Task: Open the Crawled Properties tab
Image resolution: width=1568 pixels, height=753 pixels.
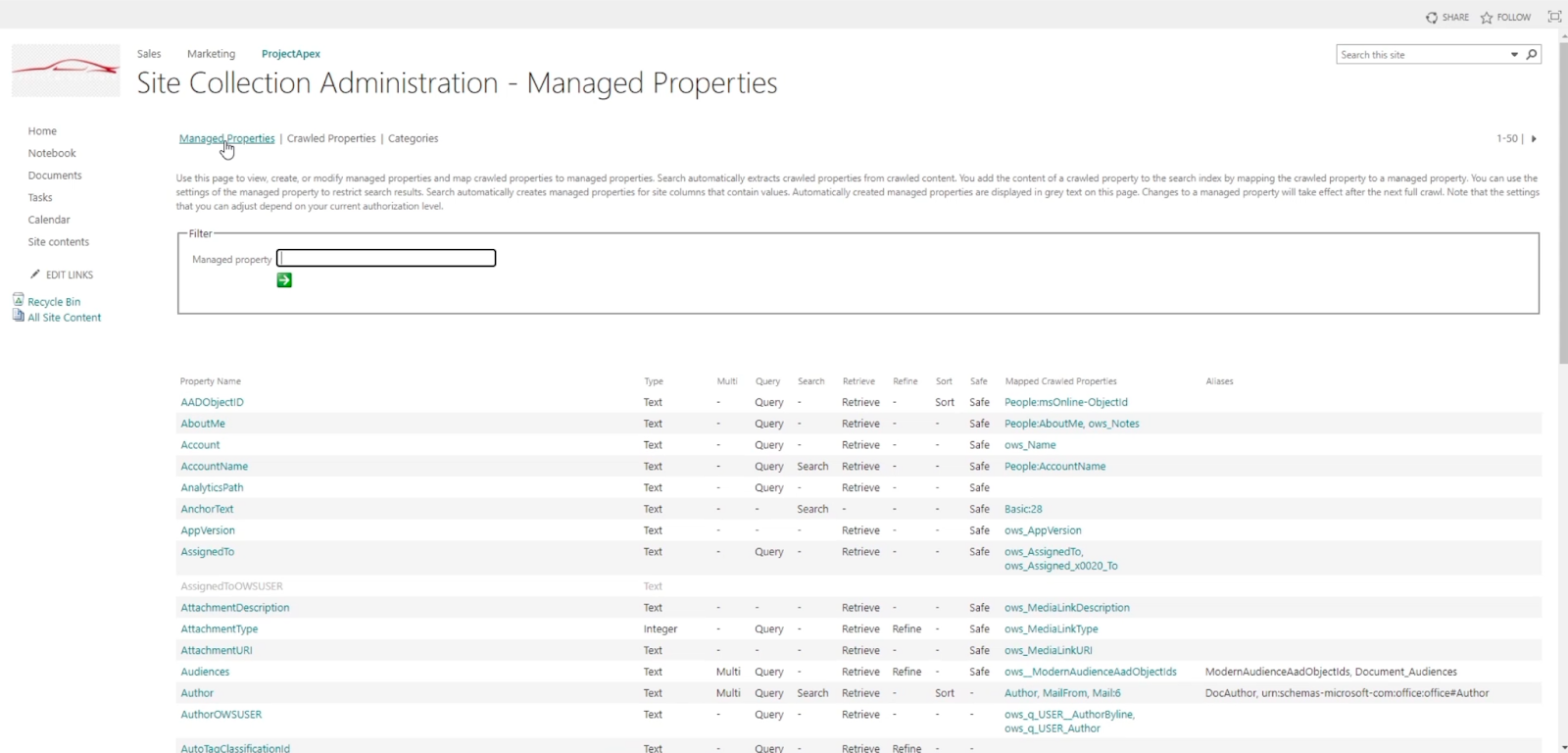Action: click(331, 138)
